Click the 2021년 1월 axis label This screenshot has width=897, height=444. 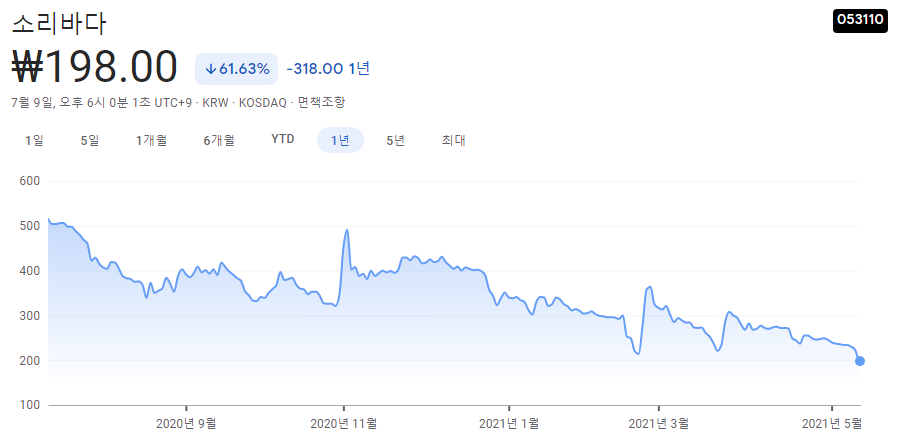[509, 424]
